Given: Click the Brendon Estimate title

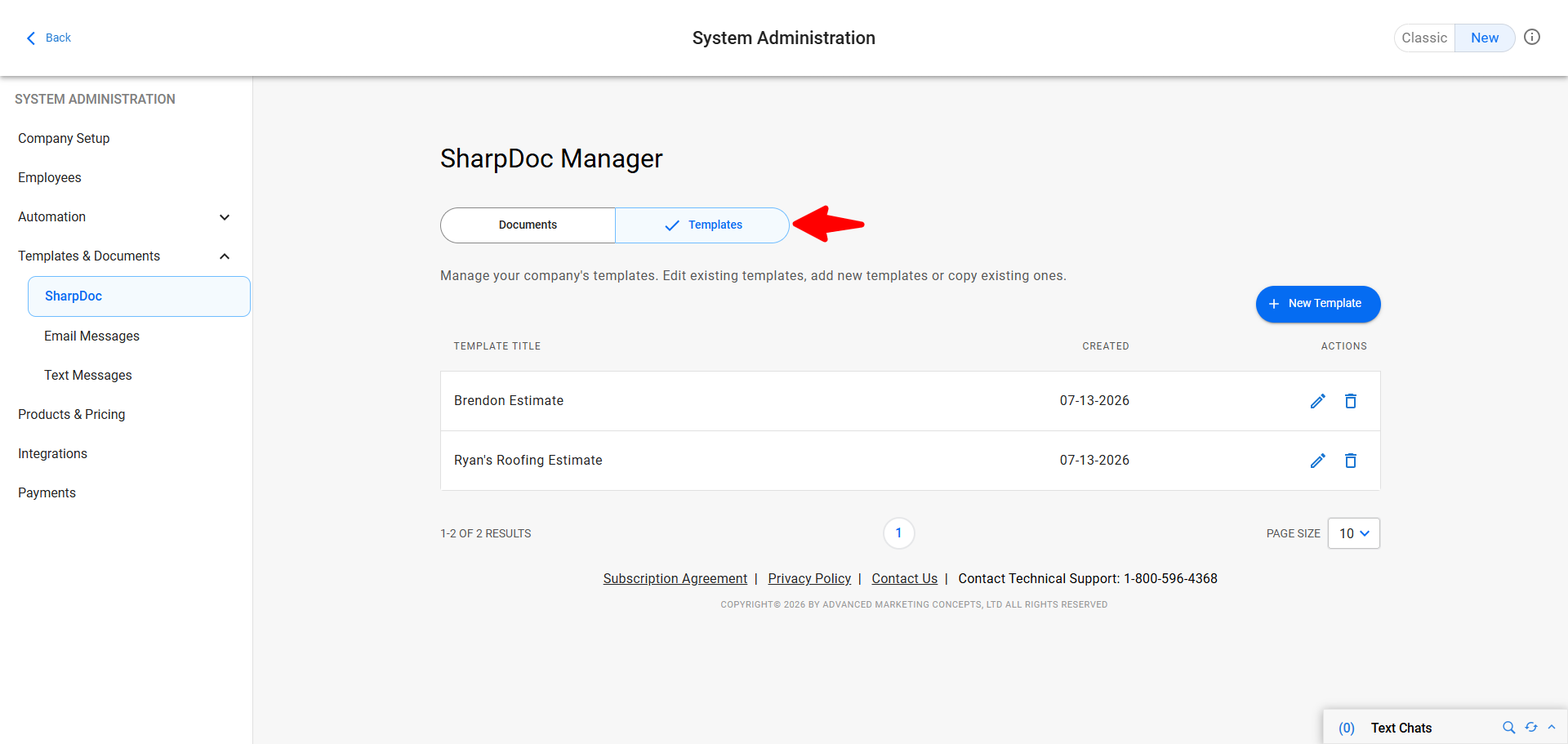Looking at the screenshot, I should 509,401.
